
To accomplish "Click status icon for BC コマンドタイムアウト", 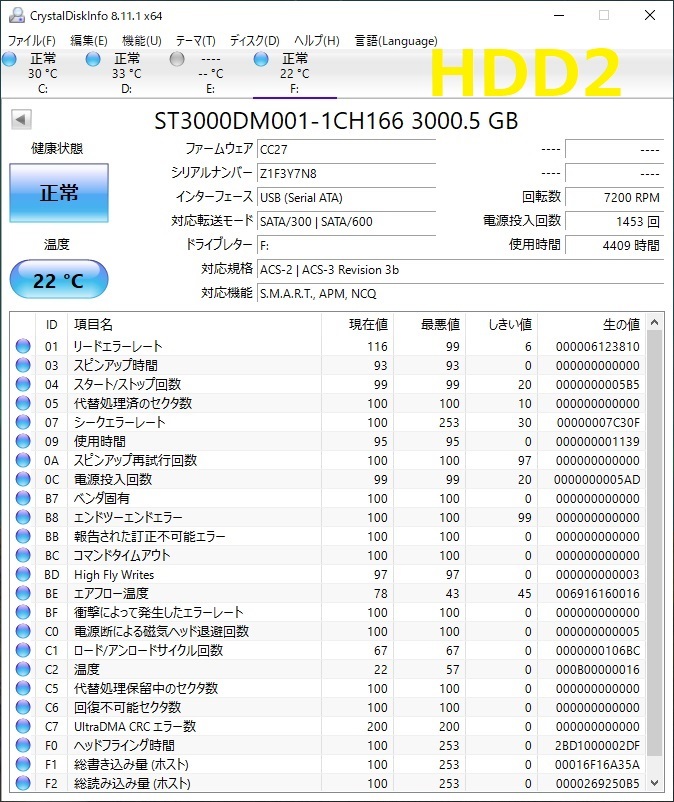I will [23, 555].
